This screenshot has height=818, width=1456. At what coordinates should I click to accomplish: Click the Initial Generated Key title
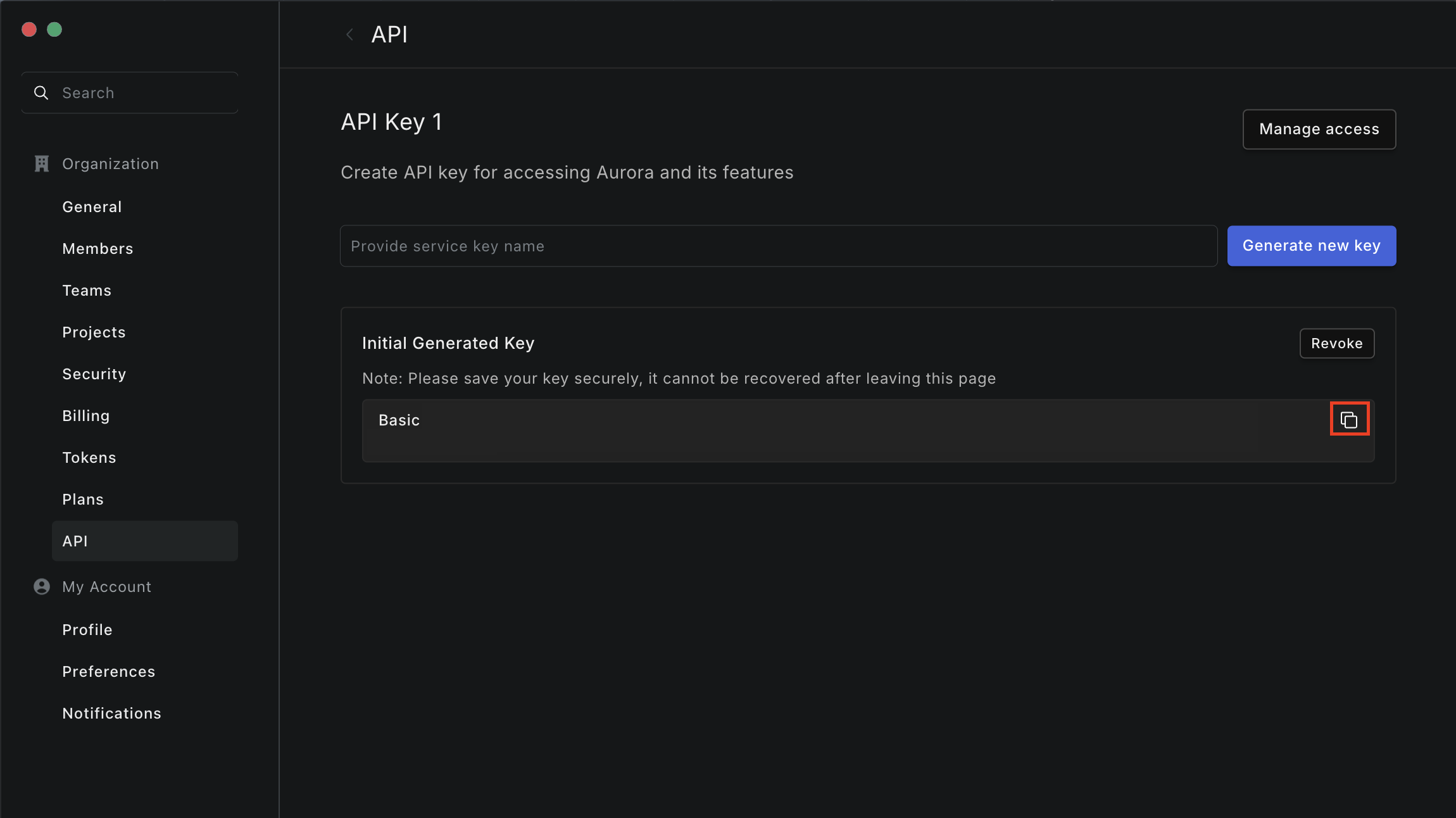point(448,343)
